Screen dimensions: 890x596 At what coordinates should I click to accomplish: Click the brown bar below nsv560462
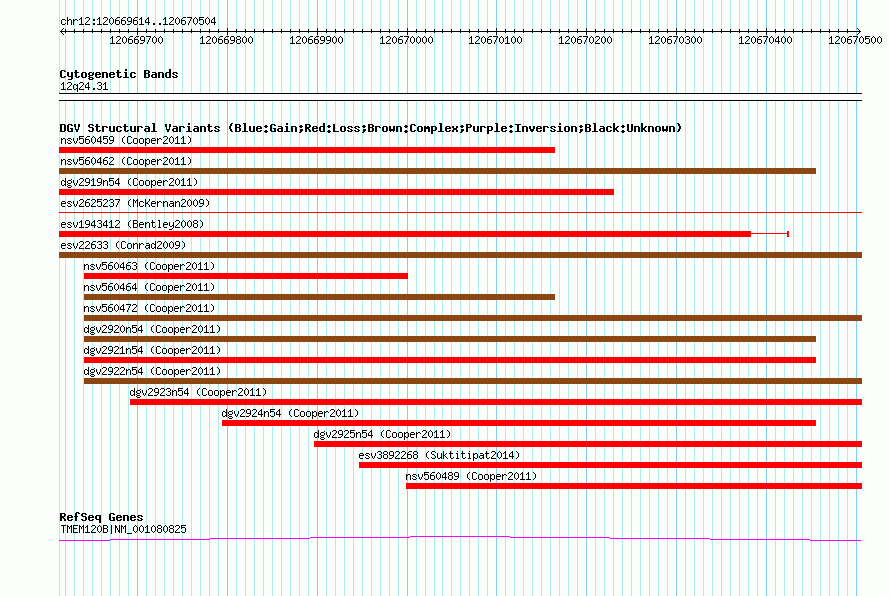(x=438, y=171)
